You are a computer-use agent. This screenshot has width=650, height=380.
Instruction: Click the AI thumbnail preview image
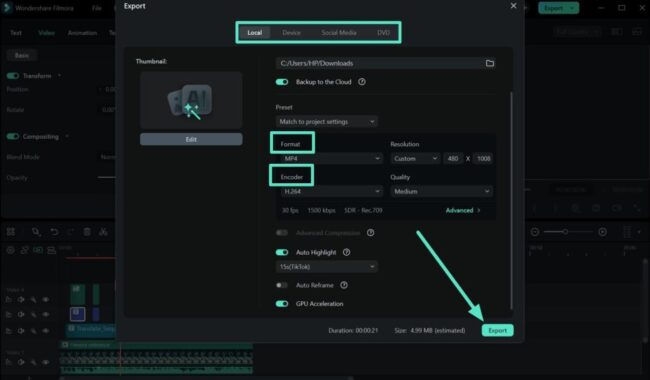coord(191,101)
